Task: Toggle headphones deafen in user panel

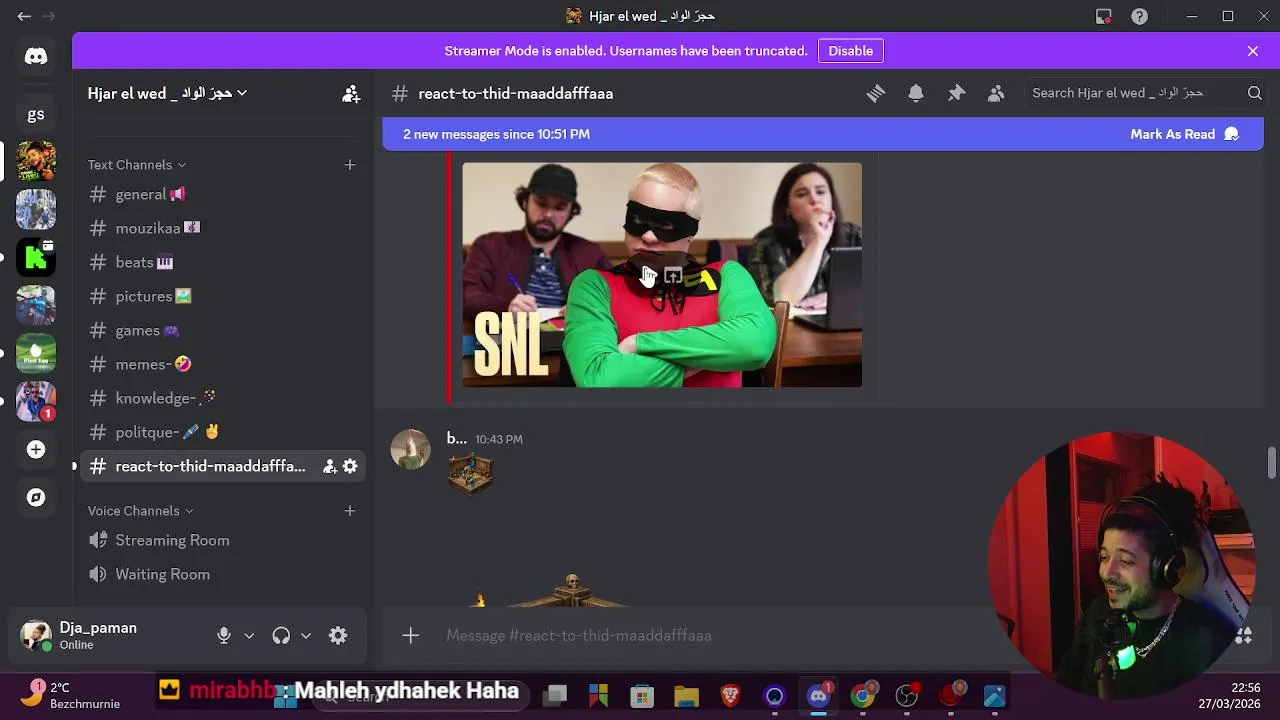Action: pyautogui.click(x=281, y=636)
